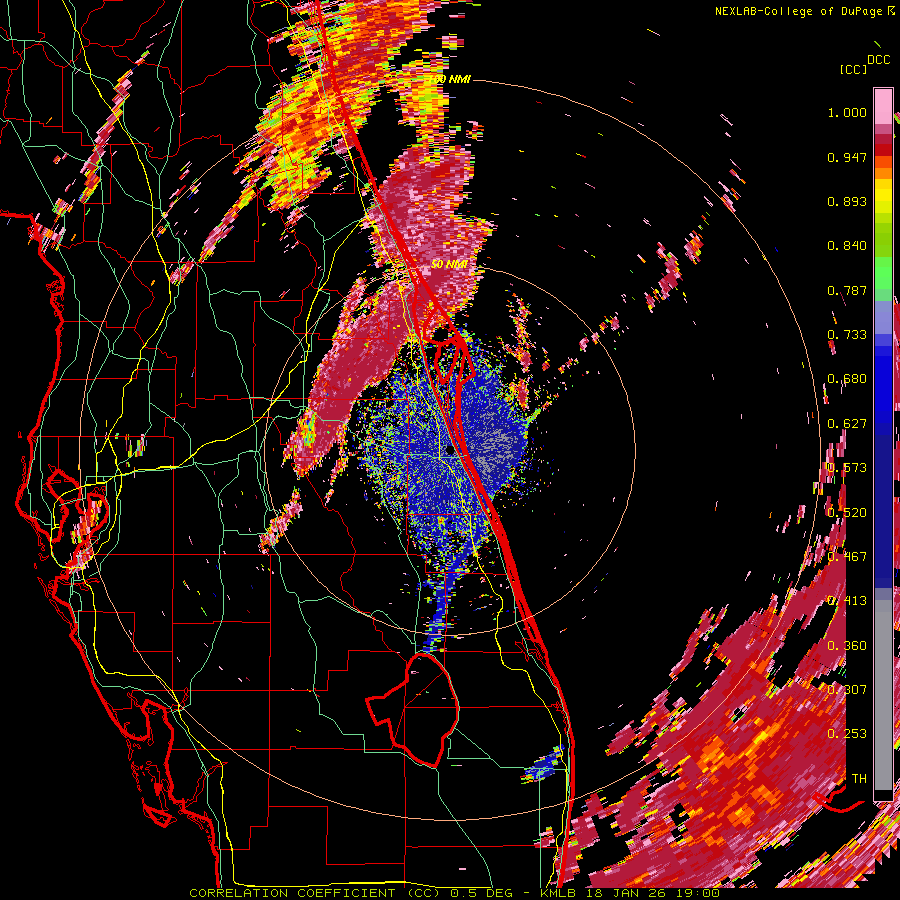The image size is (900, 900).
Task: Select the 0.627 legend value
Action: click(847, 424)
